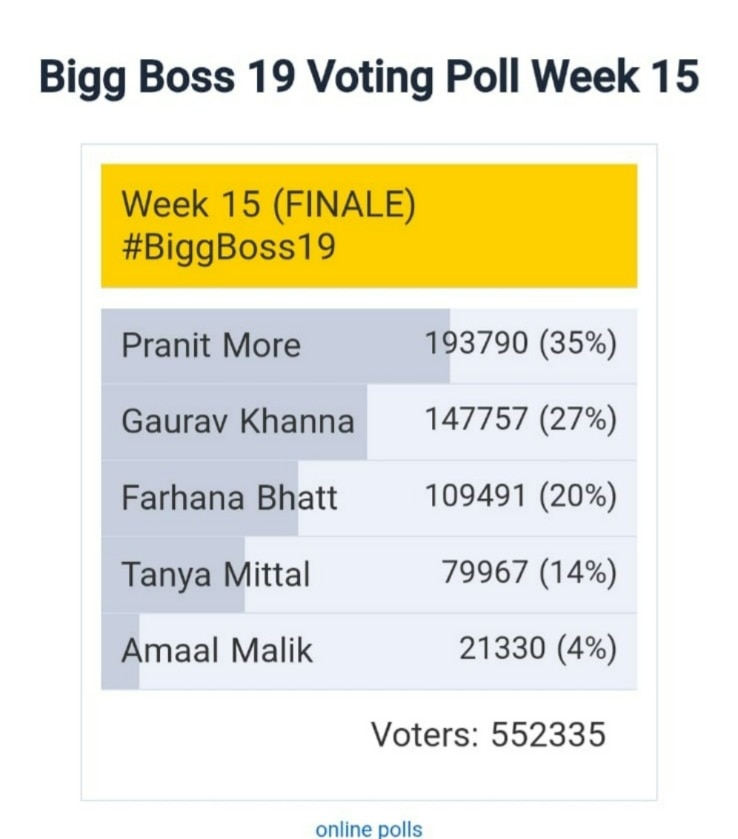Pick the Farhana Bhatt poll entry

tap(229, 497)
